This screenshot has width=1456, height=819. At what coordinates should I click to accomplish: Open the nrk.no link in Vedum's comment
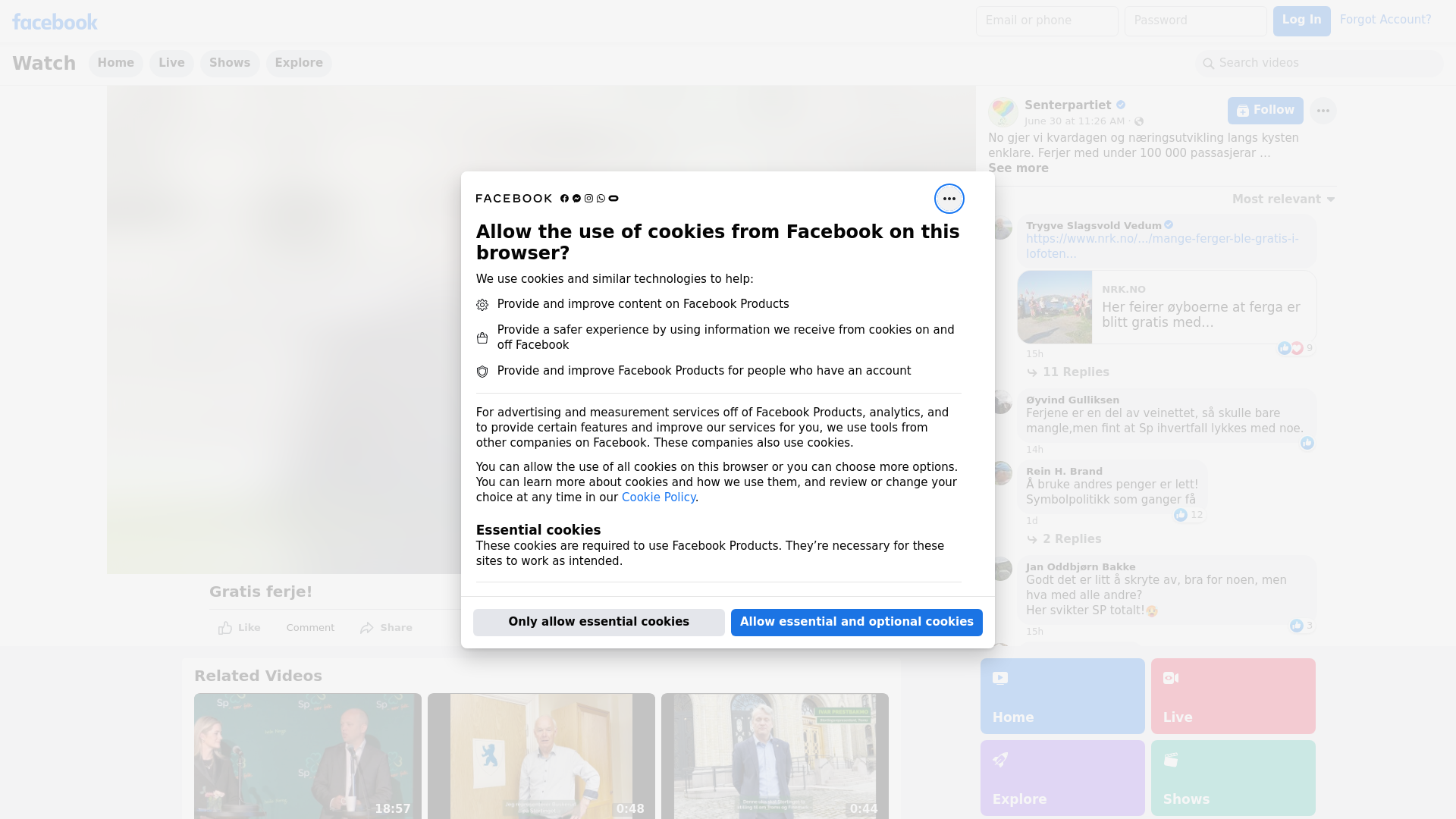[x=1162, y=246]
